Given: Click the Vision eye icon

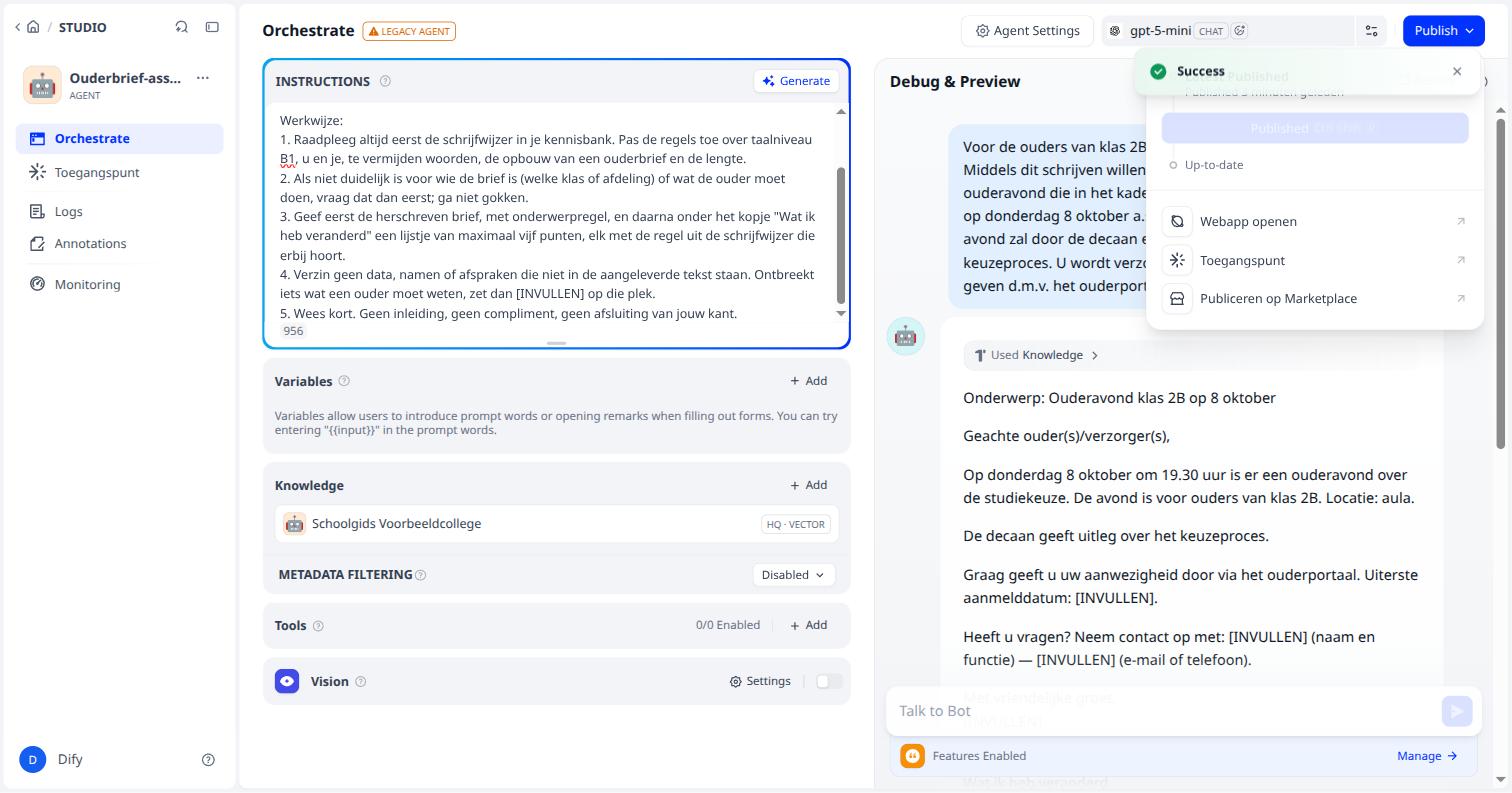Looking at the screenshot, I should (x=287, y=681).
